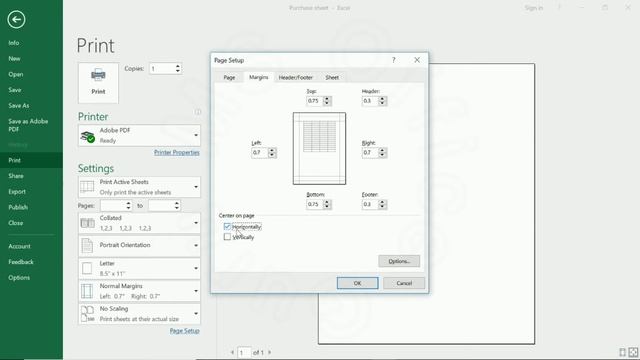Click the Copies number field

tap(162, 69)
